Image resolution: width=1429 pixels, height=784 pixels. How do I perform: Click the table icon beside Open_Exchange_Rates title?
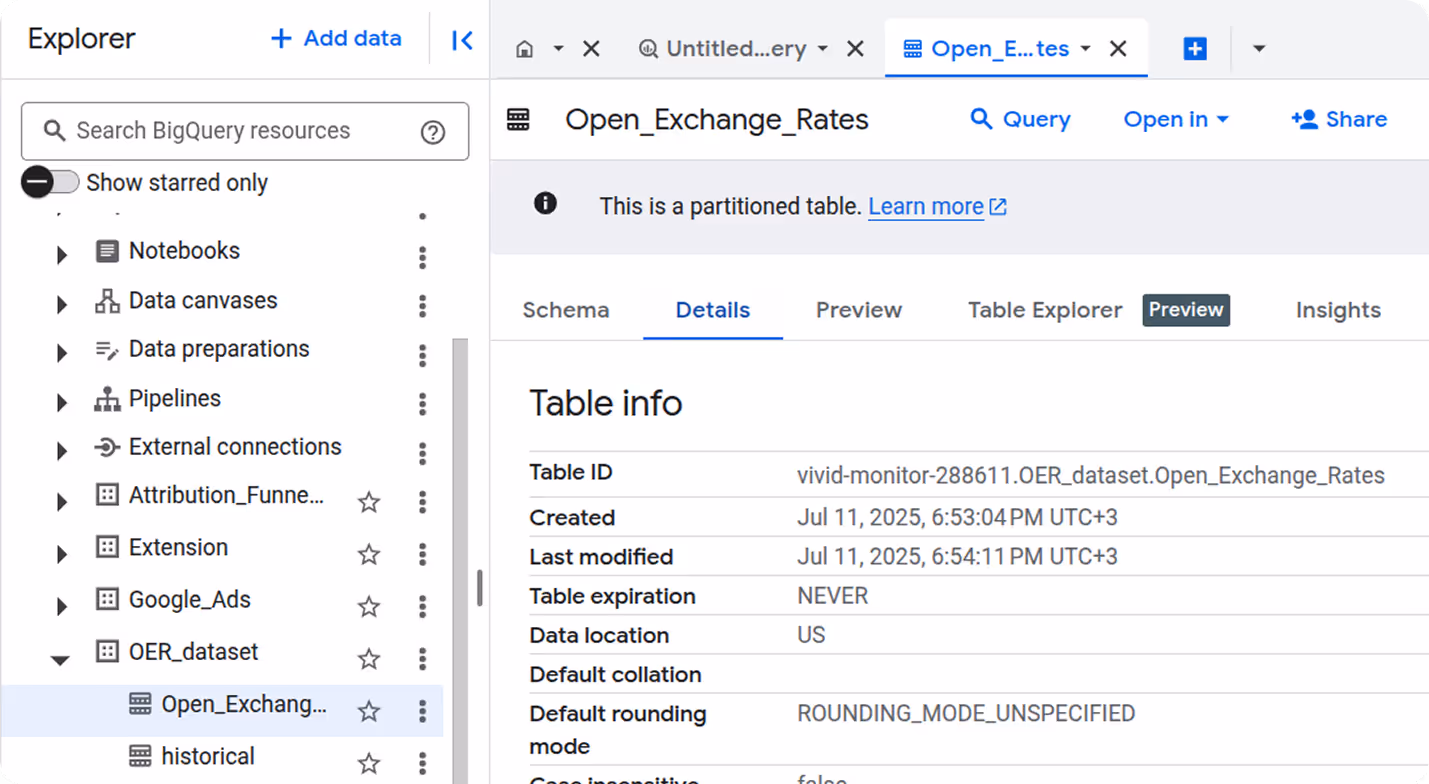pos(518,120)
